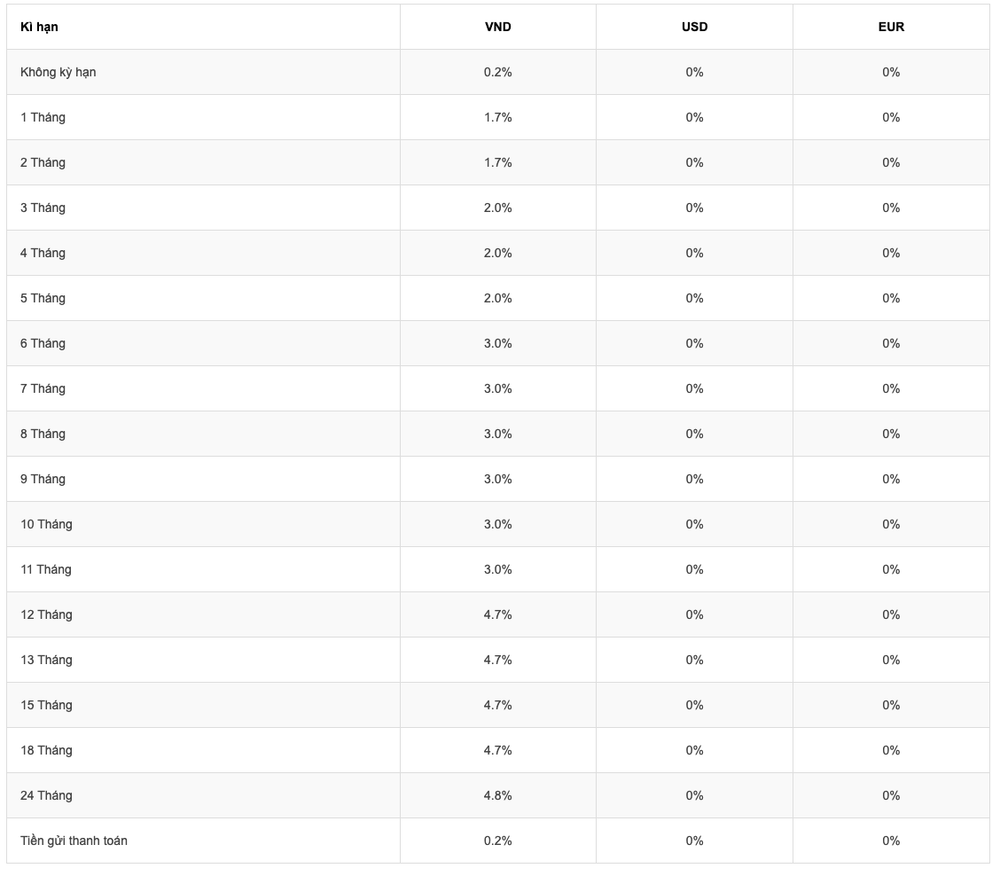1000x869 pixels.
Task: Select VND rate in 3 Tháng row
Action: pyautogui.click(x=498, y=208)
